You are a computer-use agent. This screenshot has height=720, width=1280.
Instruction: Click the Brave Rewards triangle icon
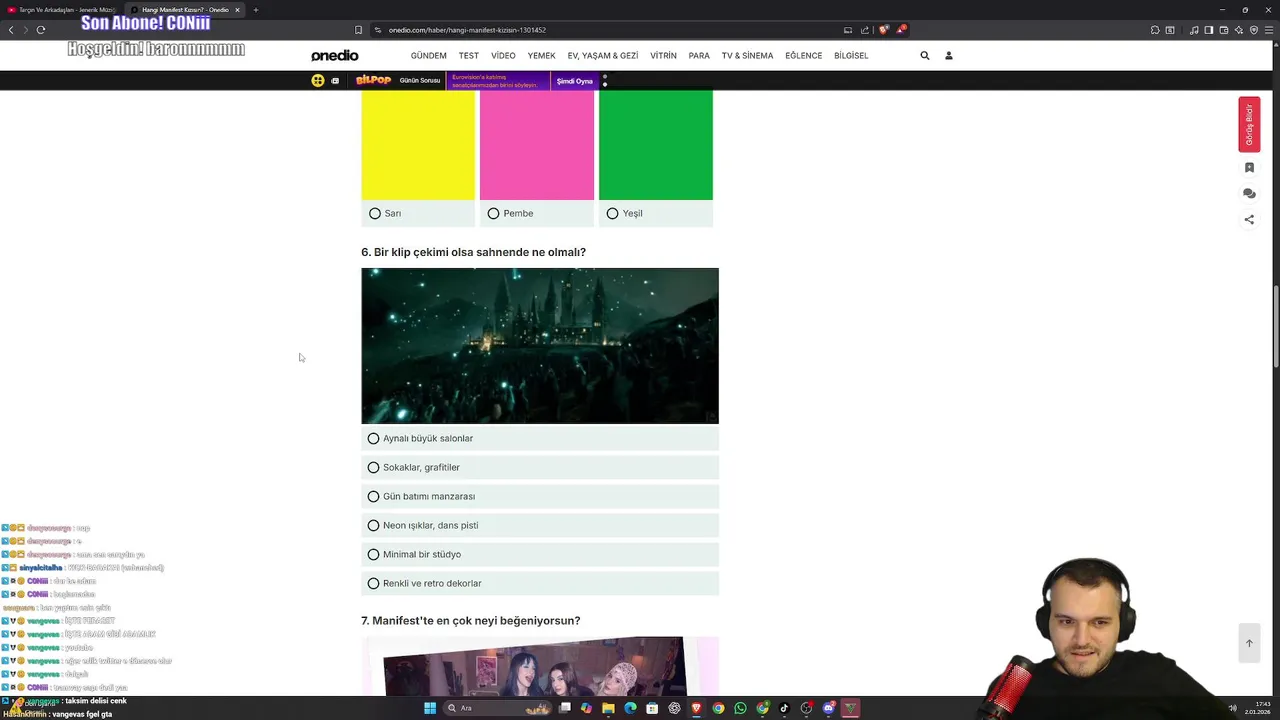(900, 30)
